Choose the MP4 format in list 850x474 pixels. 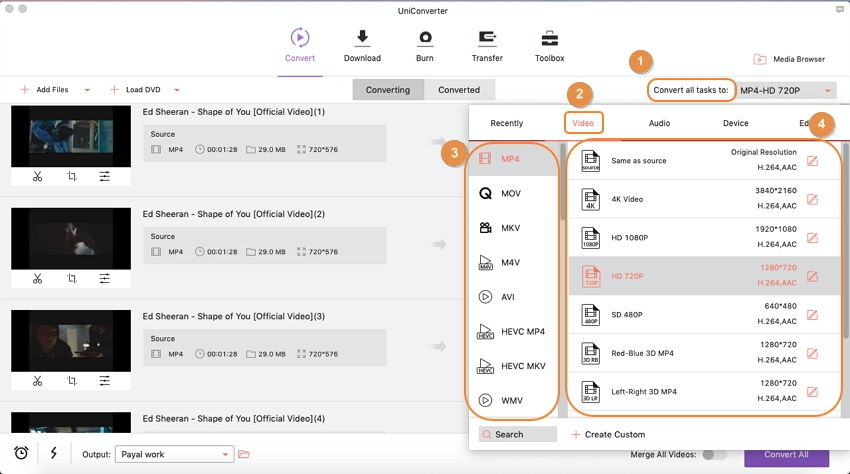click(513, 159)
